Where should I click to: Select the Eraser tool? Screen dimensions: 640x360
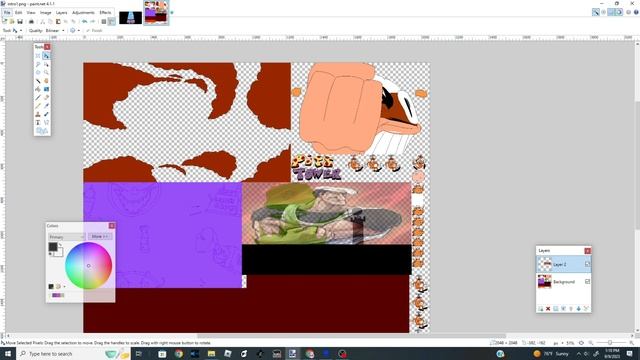[x=46, y=98]
